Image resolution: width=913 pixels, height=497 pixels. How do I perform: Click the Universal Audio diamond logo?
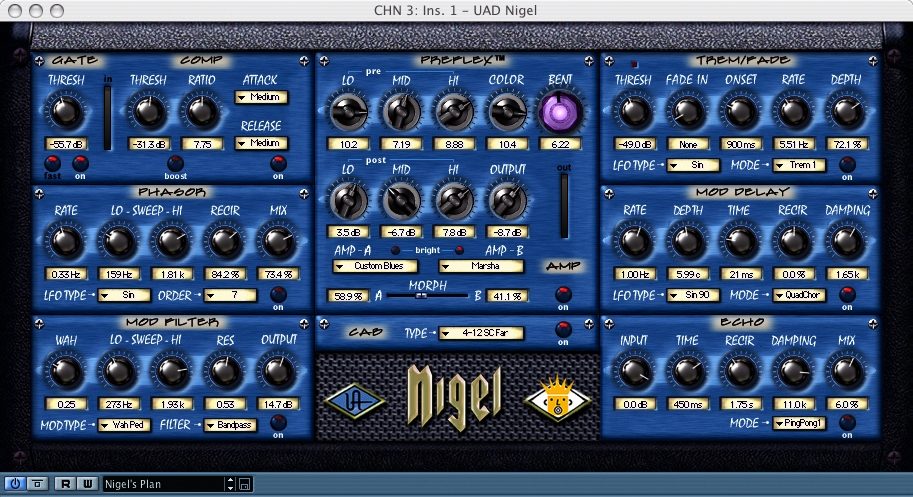pyautogui.click(x=355, y=401)
